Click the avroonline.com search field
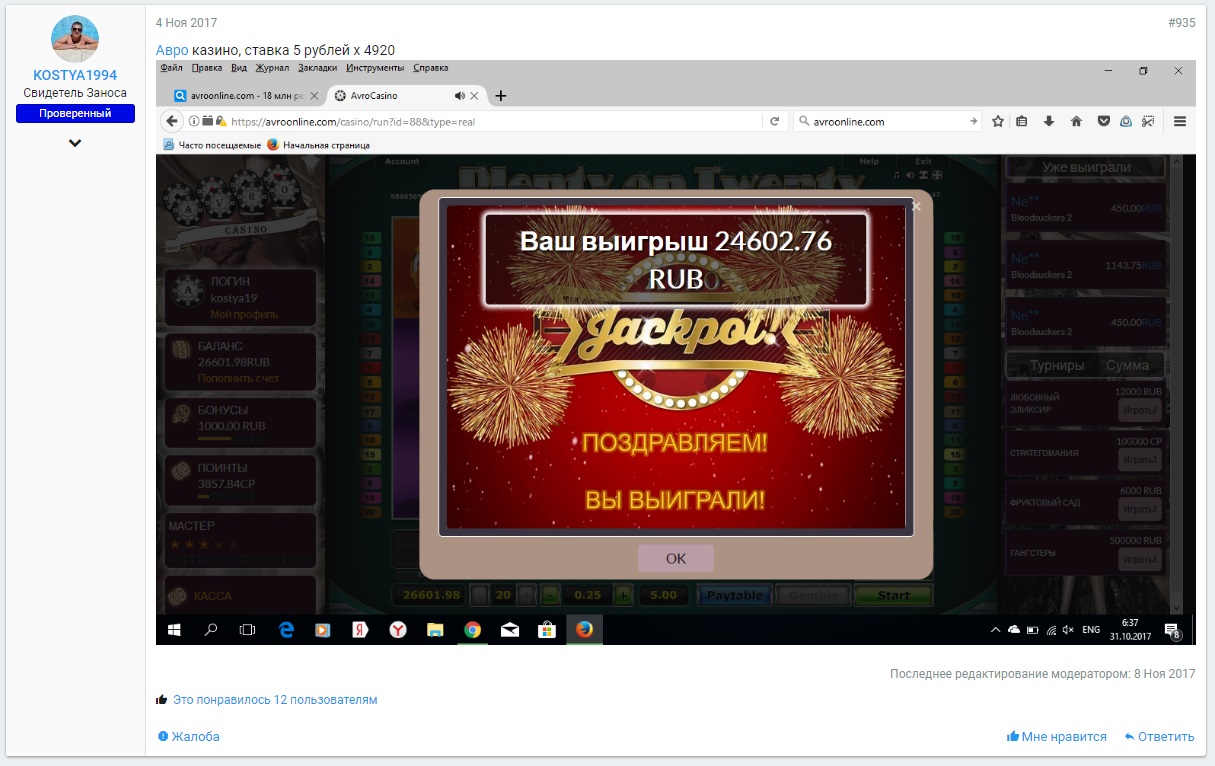This screenshot has width=1215, height=766. 887,121
